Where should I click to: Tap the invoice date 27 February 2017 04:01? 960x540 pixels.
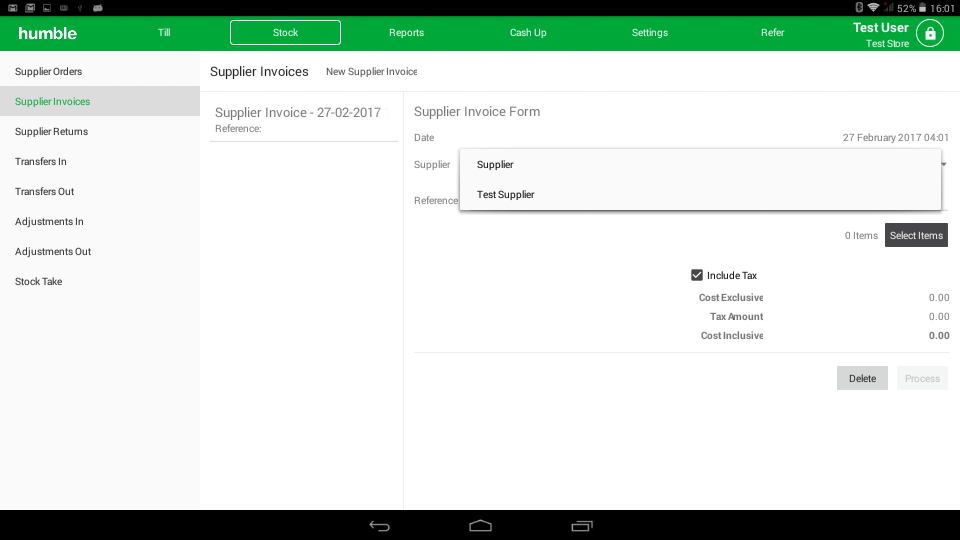[896, 137]
